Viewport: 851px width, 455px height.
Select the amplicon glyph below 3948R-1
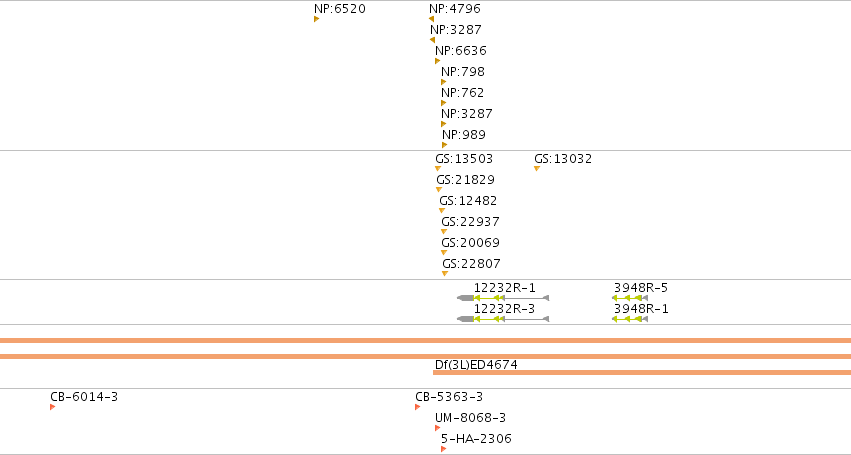coord(630,319)
